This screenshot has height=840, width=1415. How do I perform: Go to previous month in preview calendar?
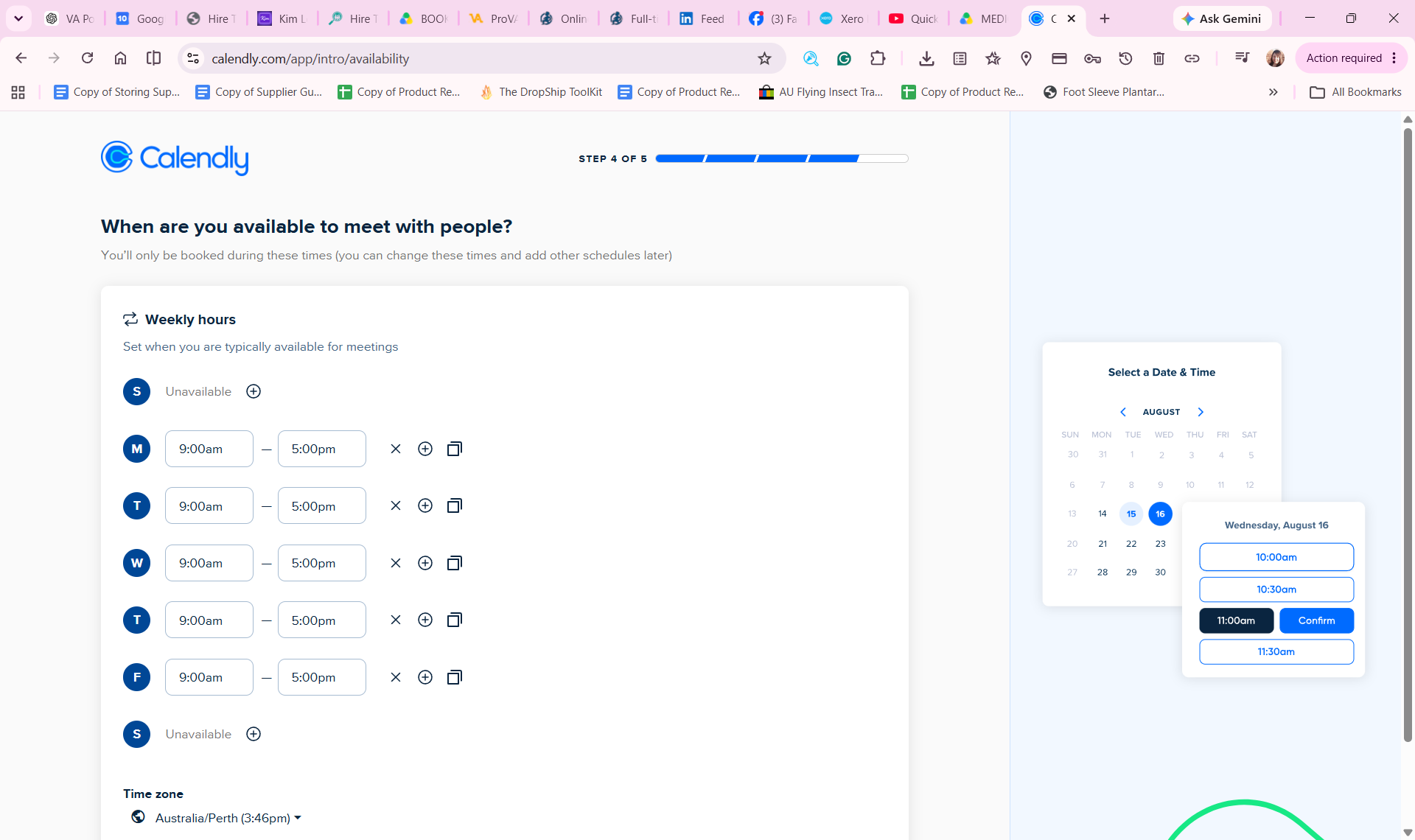pyautogui.click(x=1123, y=412)
